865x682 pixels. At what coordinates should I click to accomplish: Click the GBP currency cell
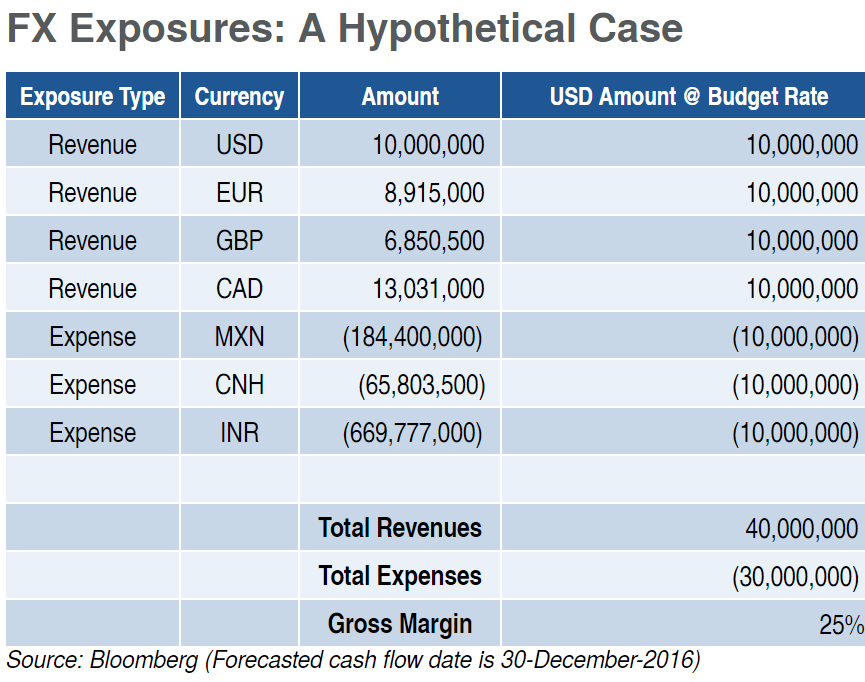pos(239,241)
